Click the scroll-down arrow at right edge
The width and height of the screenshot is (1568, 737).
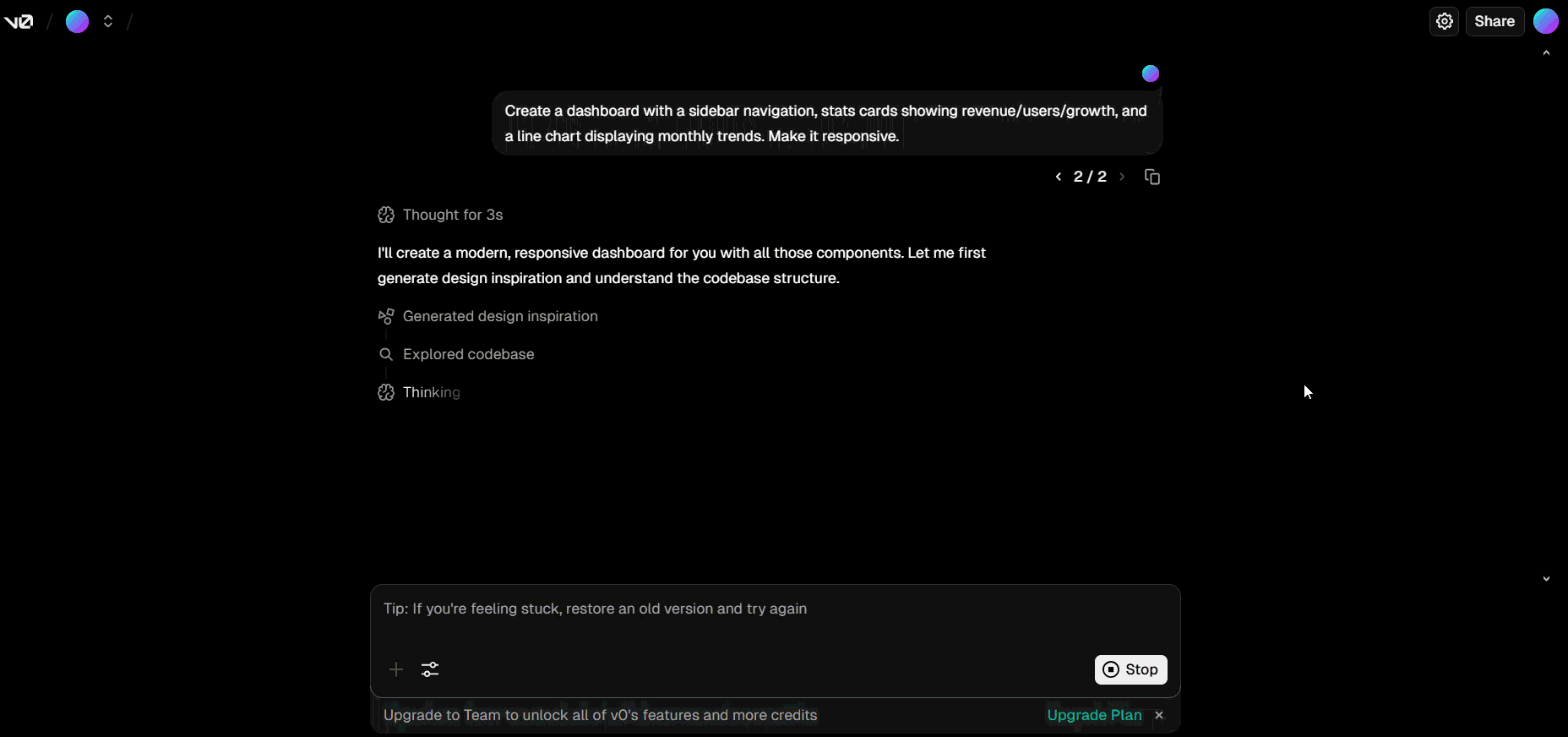(1546, 579)
